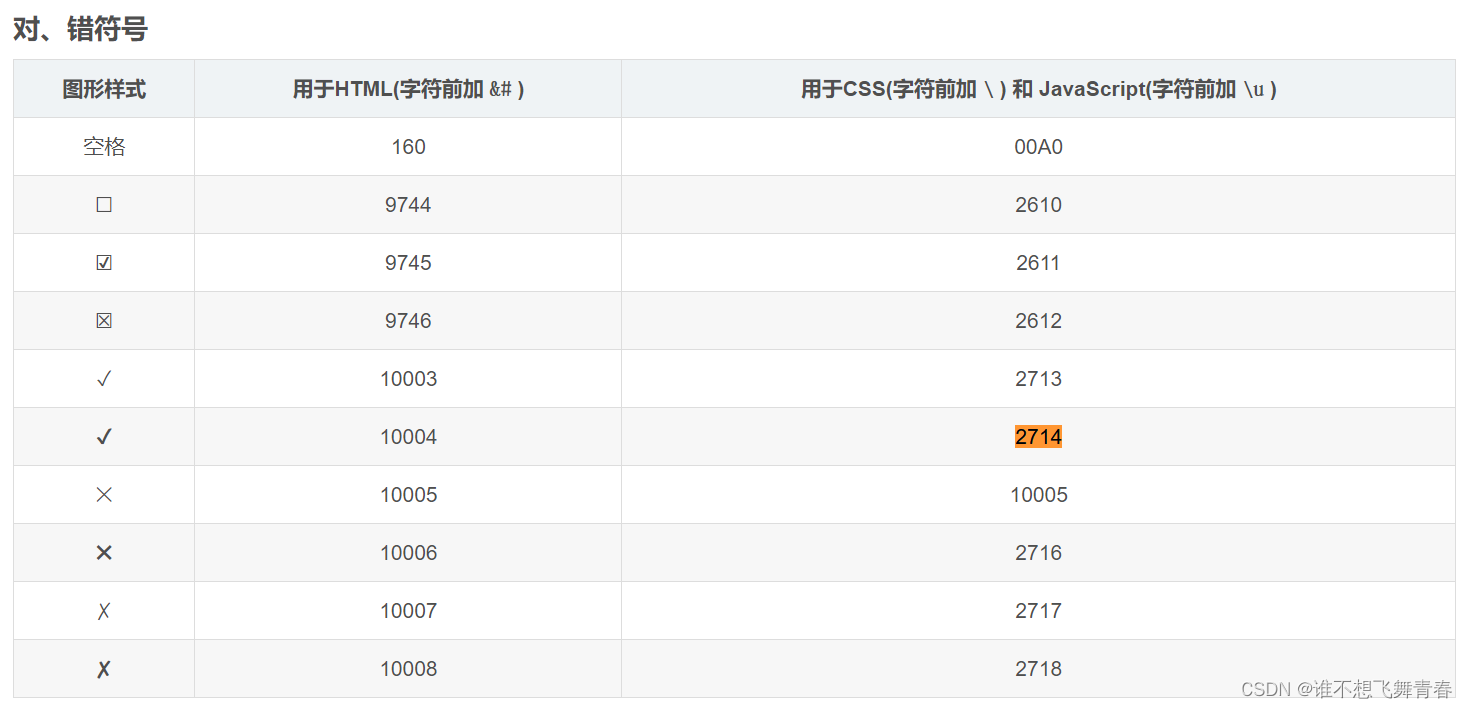1468x708 pixels.
Task: Select the thin cross symbol in 2716 row's predecessor, HTML 10005 row
Action: (104, 495)
